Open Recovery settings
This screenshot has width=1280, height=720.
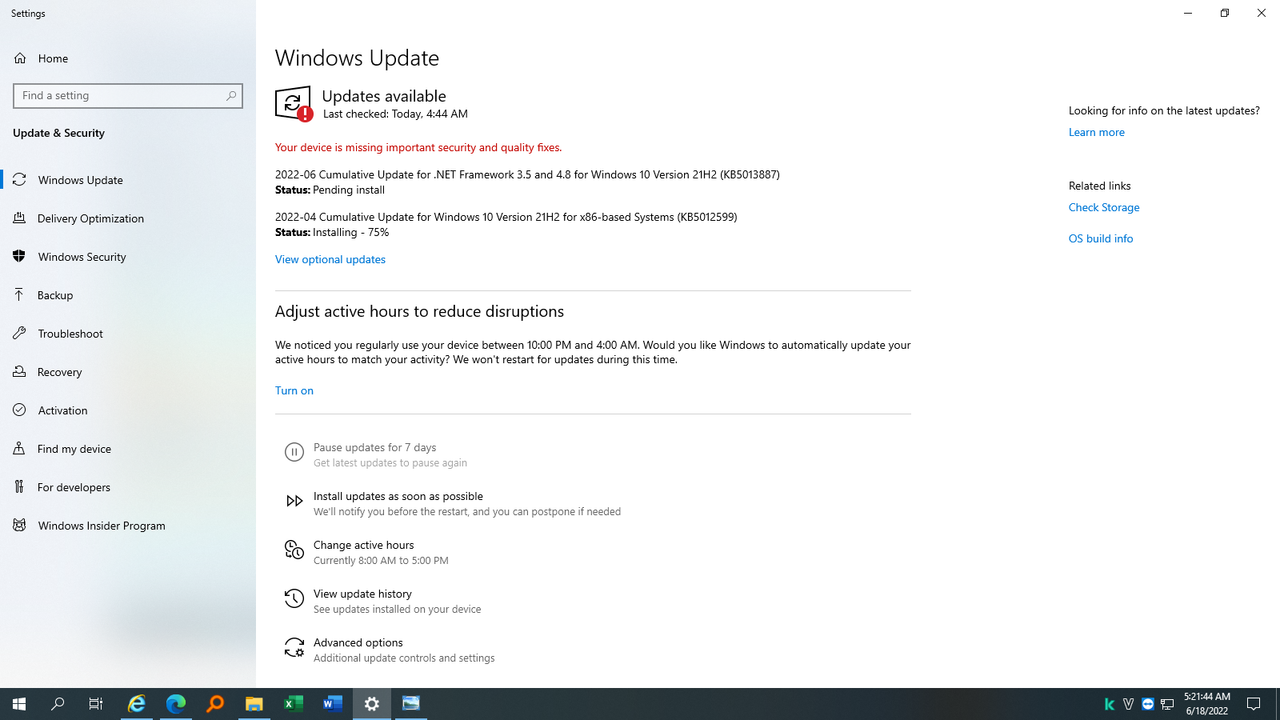[x=128, y=372]
